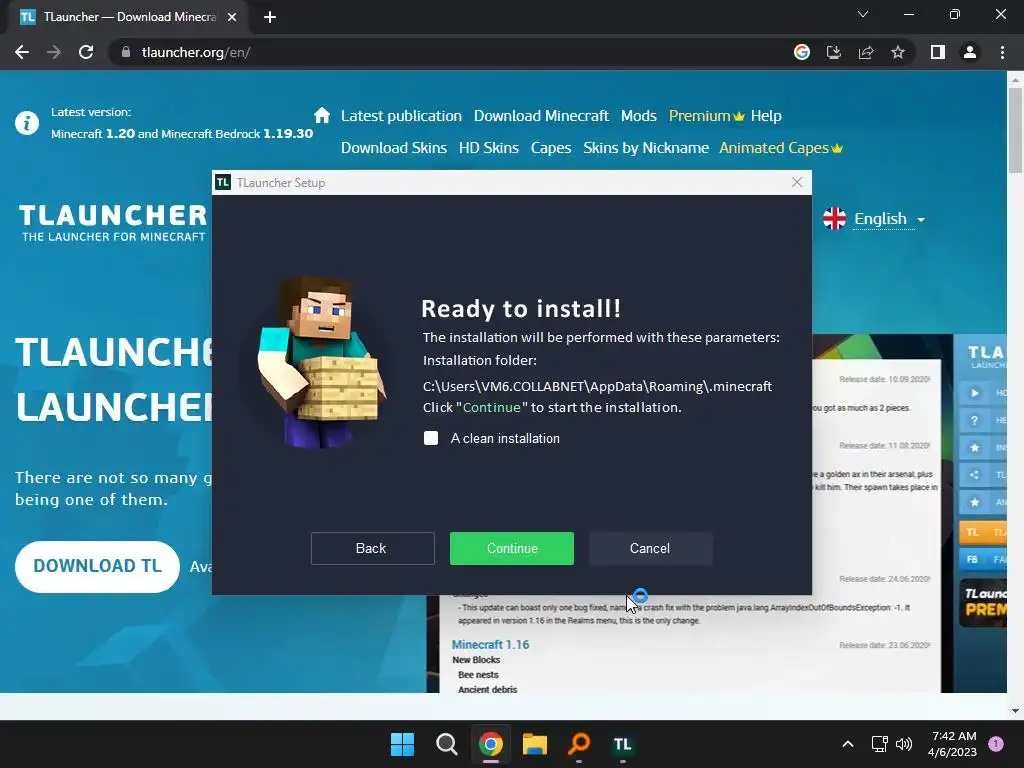Open the Help page
Screen dimensions: 1024x768
pos(765,116)
